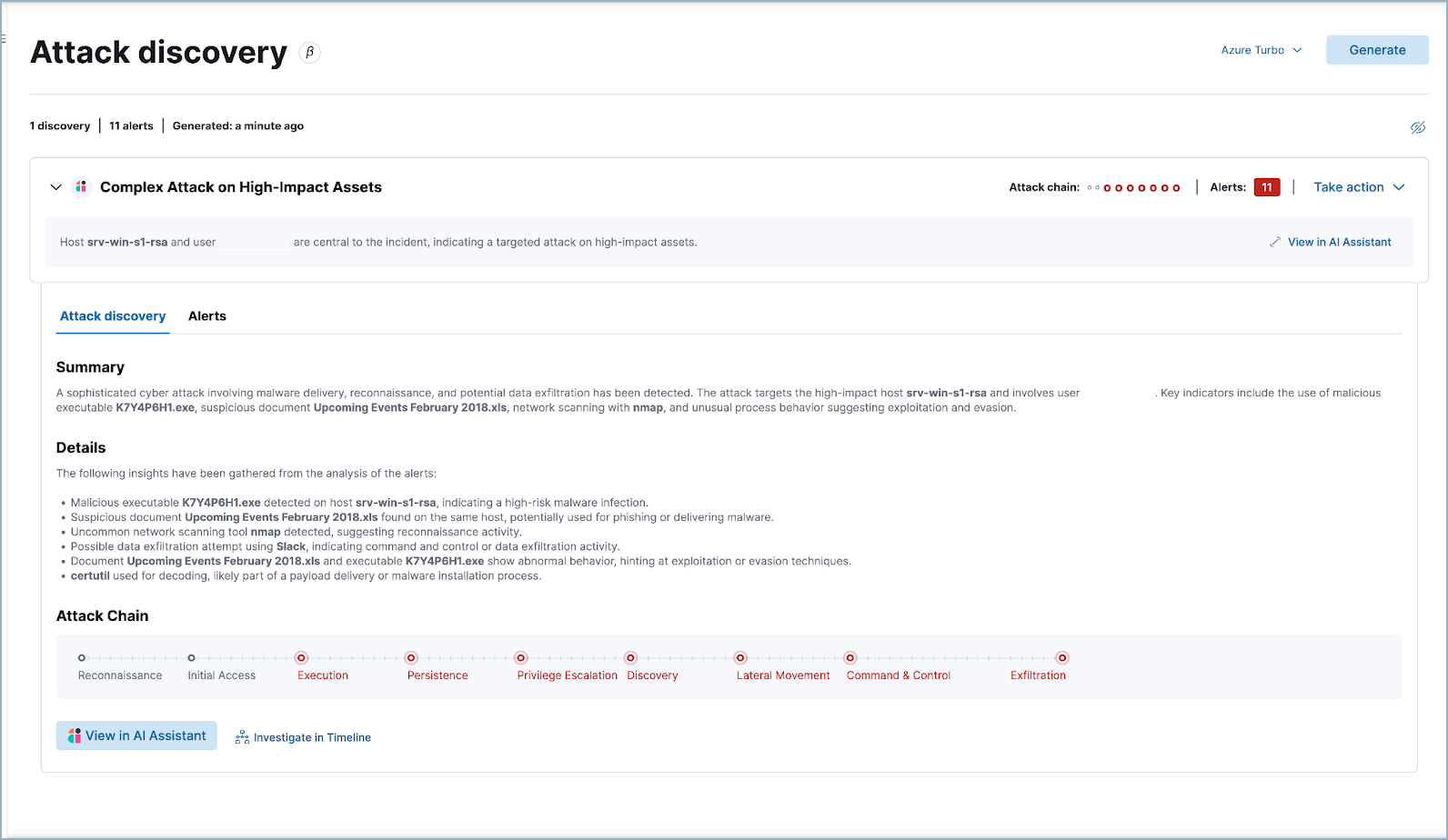
Task: Click the expand arrow icon near View in AI Assistant
Action: click(x=1275, y=243)
